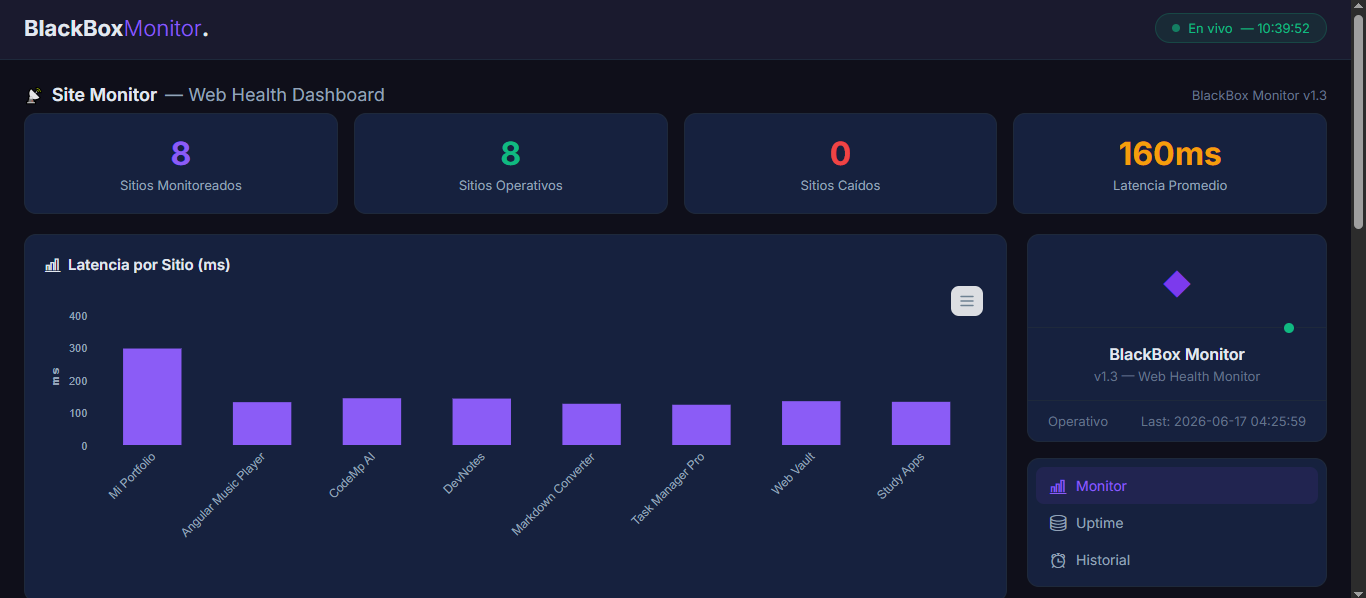The width and height of the screenshot is (1366, 598).
Task: Click the Latencia por Sitio (ms) heading
Action: click(x=149, y=265)
